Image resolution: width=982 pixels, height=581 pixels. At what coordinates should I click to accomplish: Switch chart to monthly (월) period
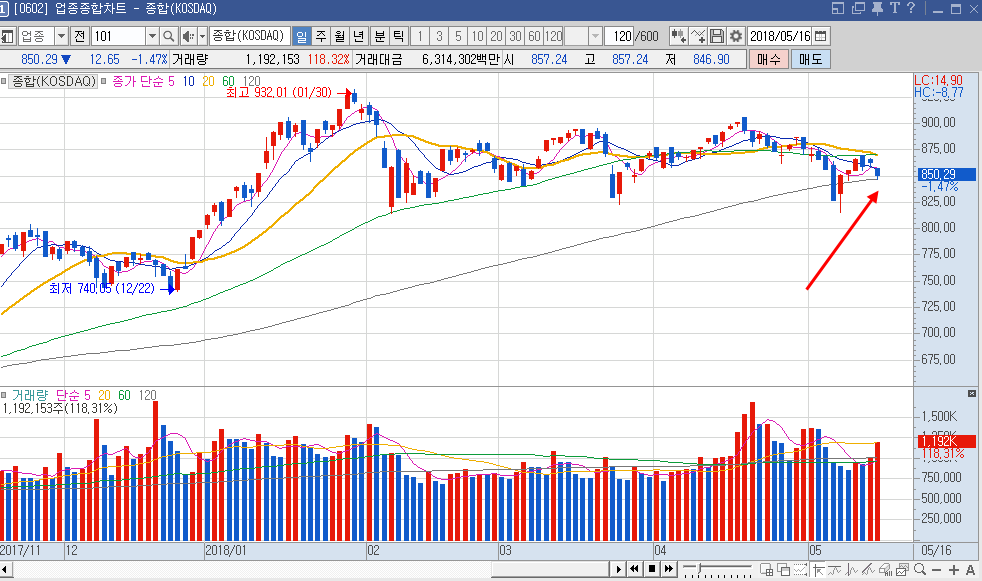click(340, 36)
